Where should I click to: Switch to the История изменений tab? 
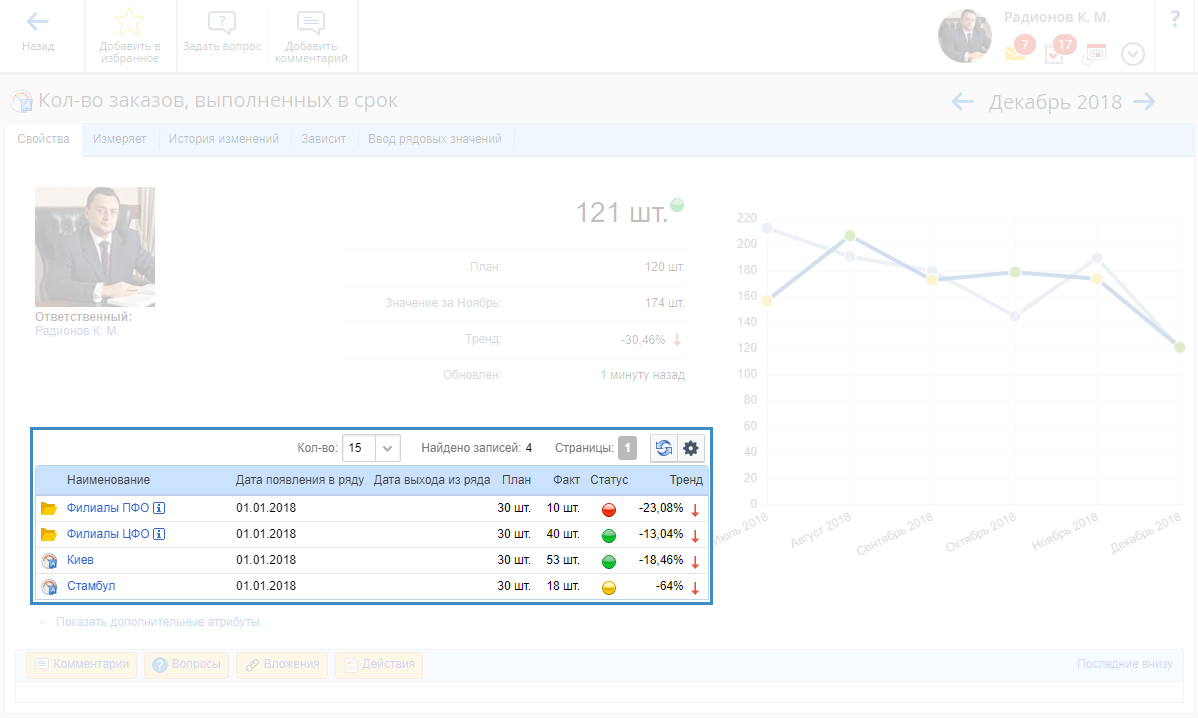pos(223,139)
